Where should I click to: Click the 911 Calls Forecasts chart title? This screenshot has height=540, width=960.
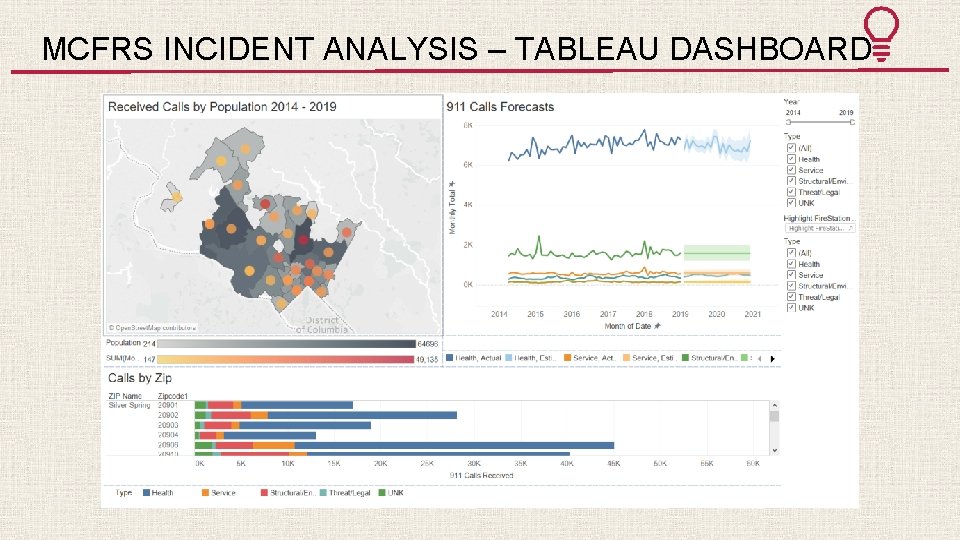click(500, 107)
